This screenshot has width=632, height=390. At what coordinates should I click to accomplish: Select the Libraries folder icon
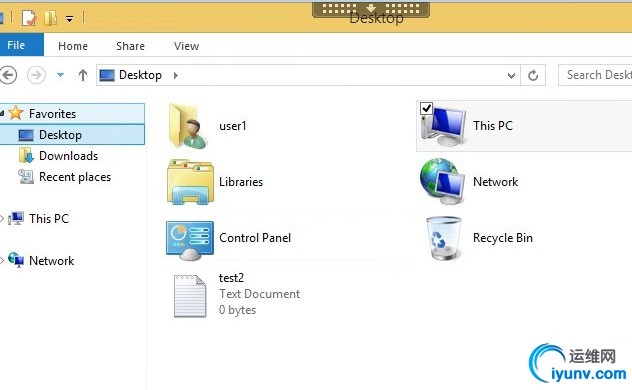190,182
